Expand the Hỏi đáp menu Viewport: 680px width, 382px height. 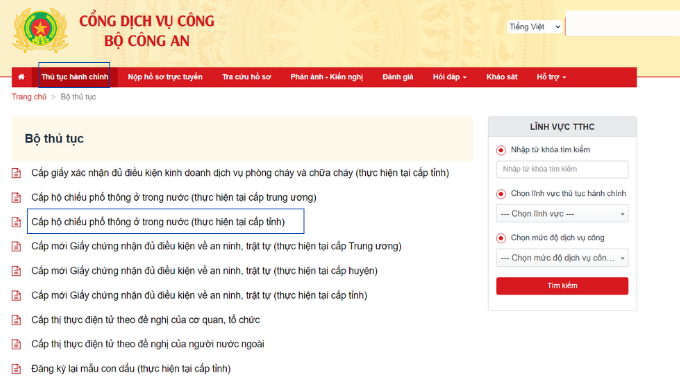[449, 77]
